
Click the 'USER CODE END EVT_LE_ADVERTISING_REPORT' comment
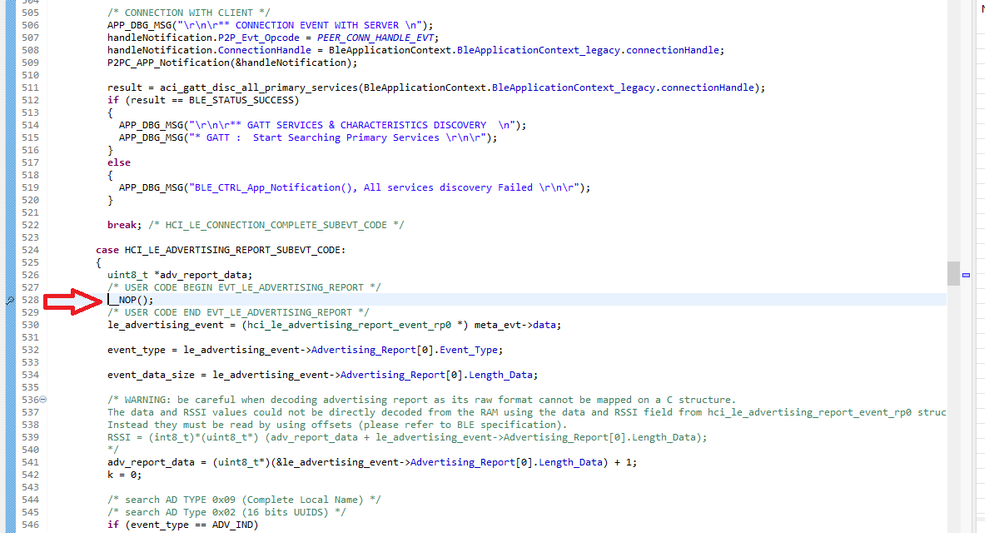[238, 312]
